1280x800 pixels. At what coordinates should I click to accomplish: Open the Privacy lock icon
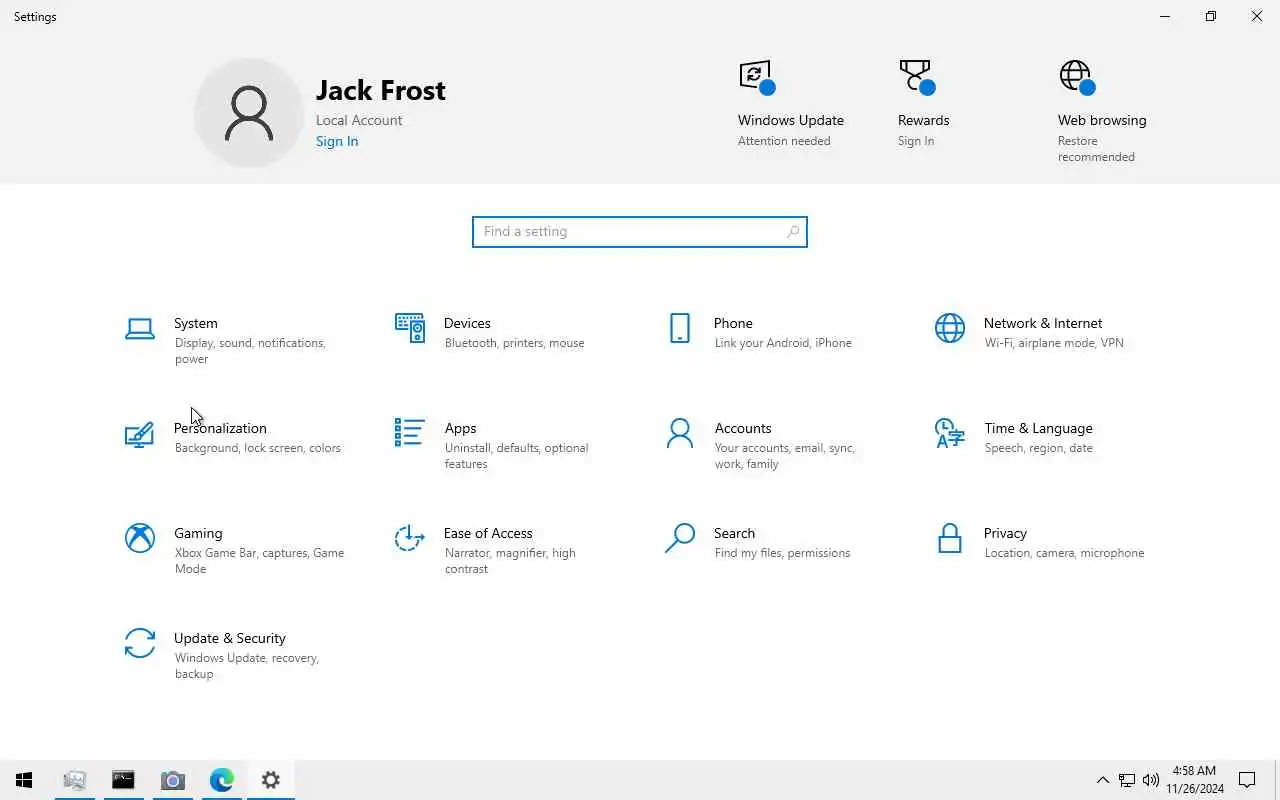950,538
